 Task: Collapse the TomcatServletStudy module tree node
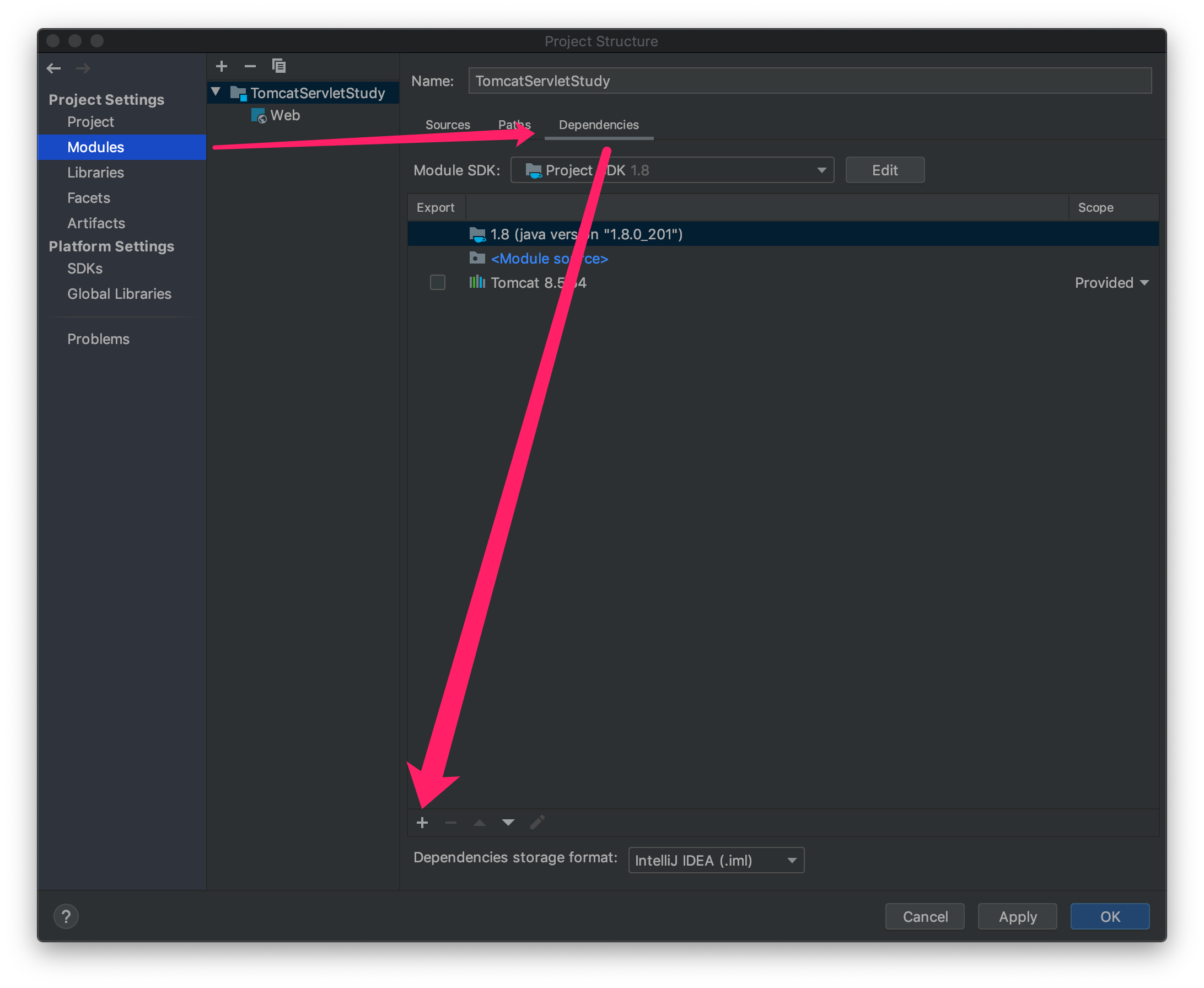click(216, 92)
